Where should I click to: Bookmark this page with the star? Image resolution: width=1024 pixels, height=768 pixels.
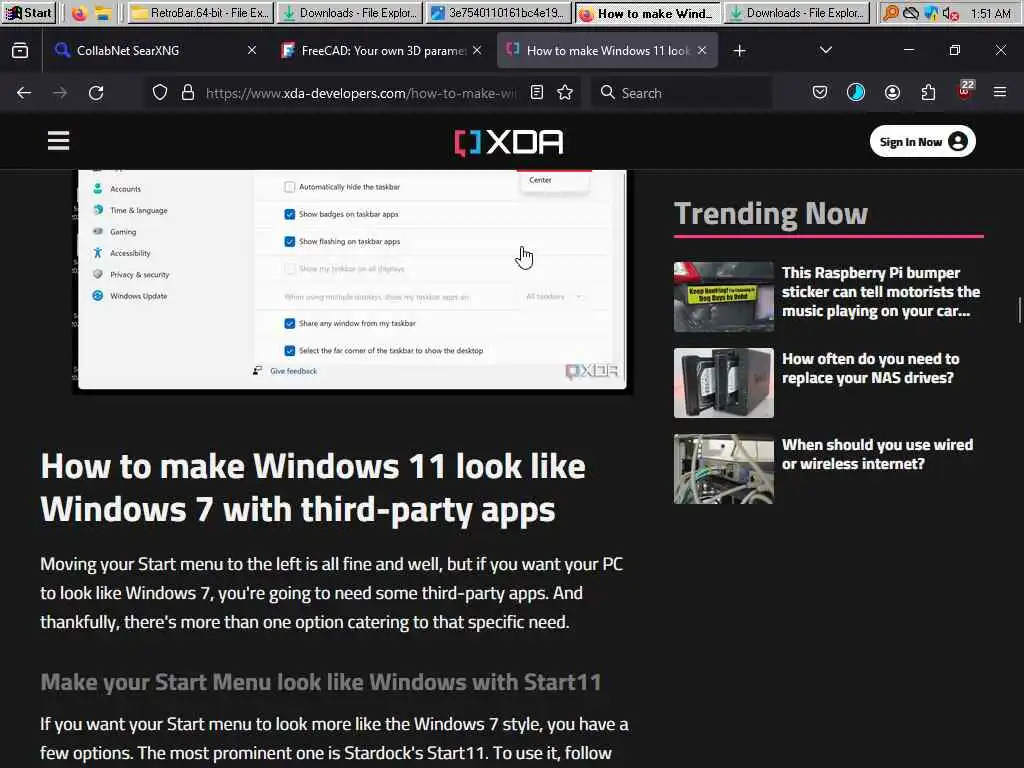pyautogui.click(x=566, y=93)
